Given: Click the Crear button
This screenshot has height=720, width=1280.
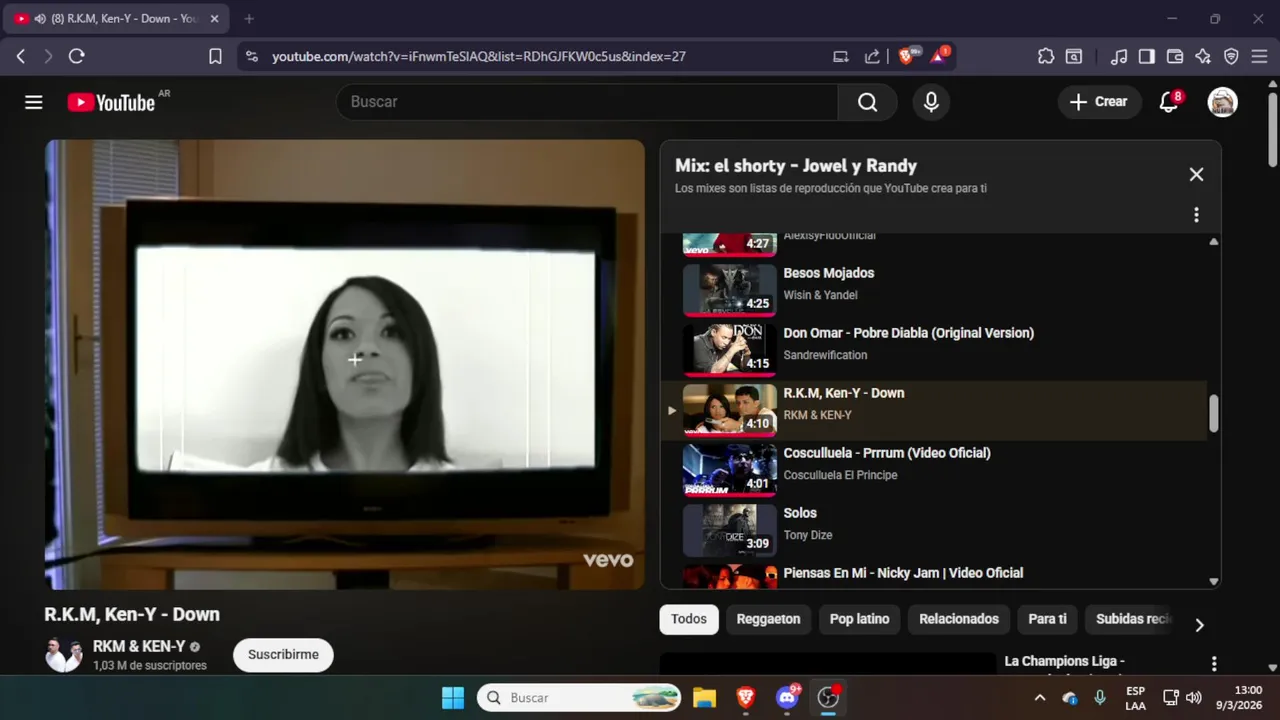Looking at the screenshot, I should [1099, 102].
